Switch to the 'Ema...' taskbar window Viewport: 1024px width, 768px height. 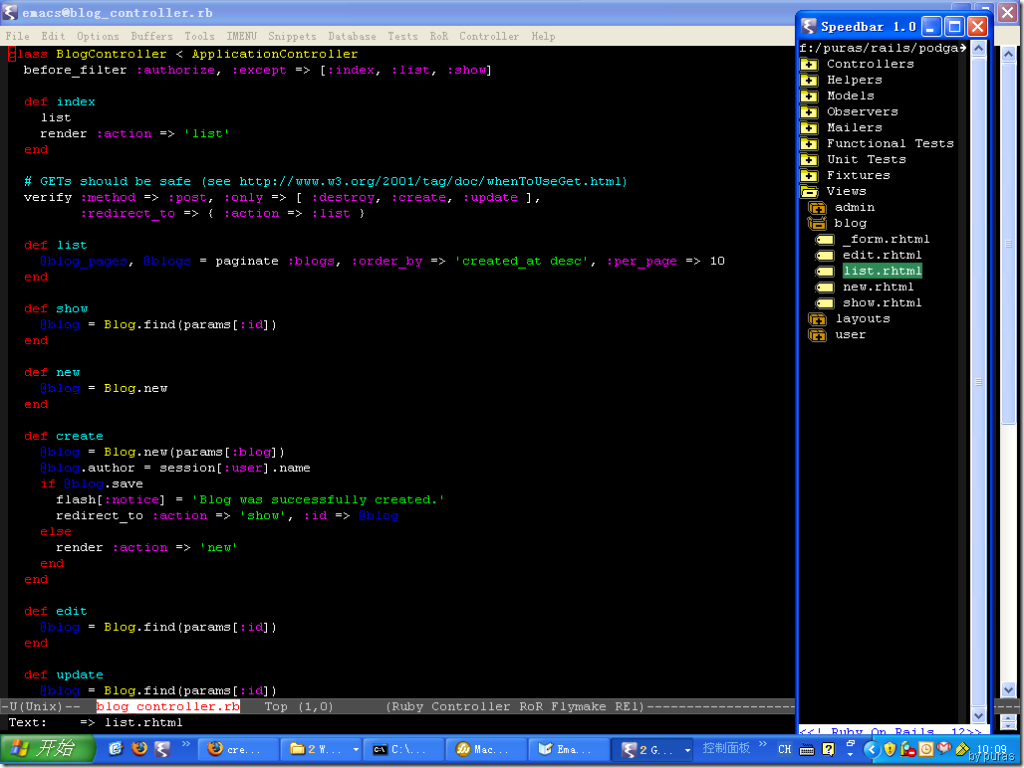[569, 749]
